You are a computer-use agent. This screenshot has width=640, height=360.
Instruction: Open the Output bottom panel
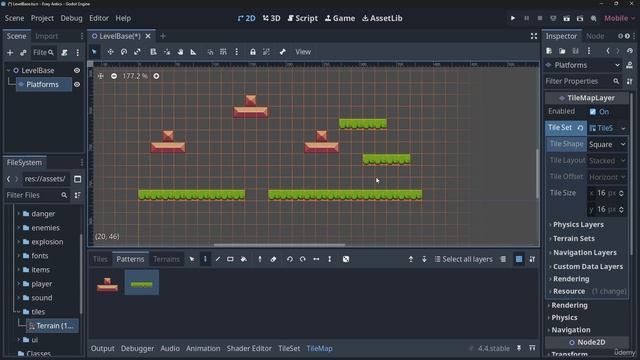coord(102,349)
